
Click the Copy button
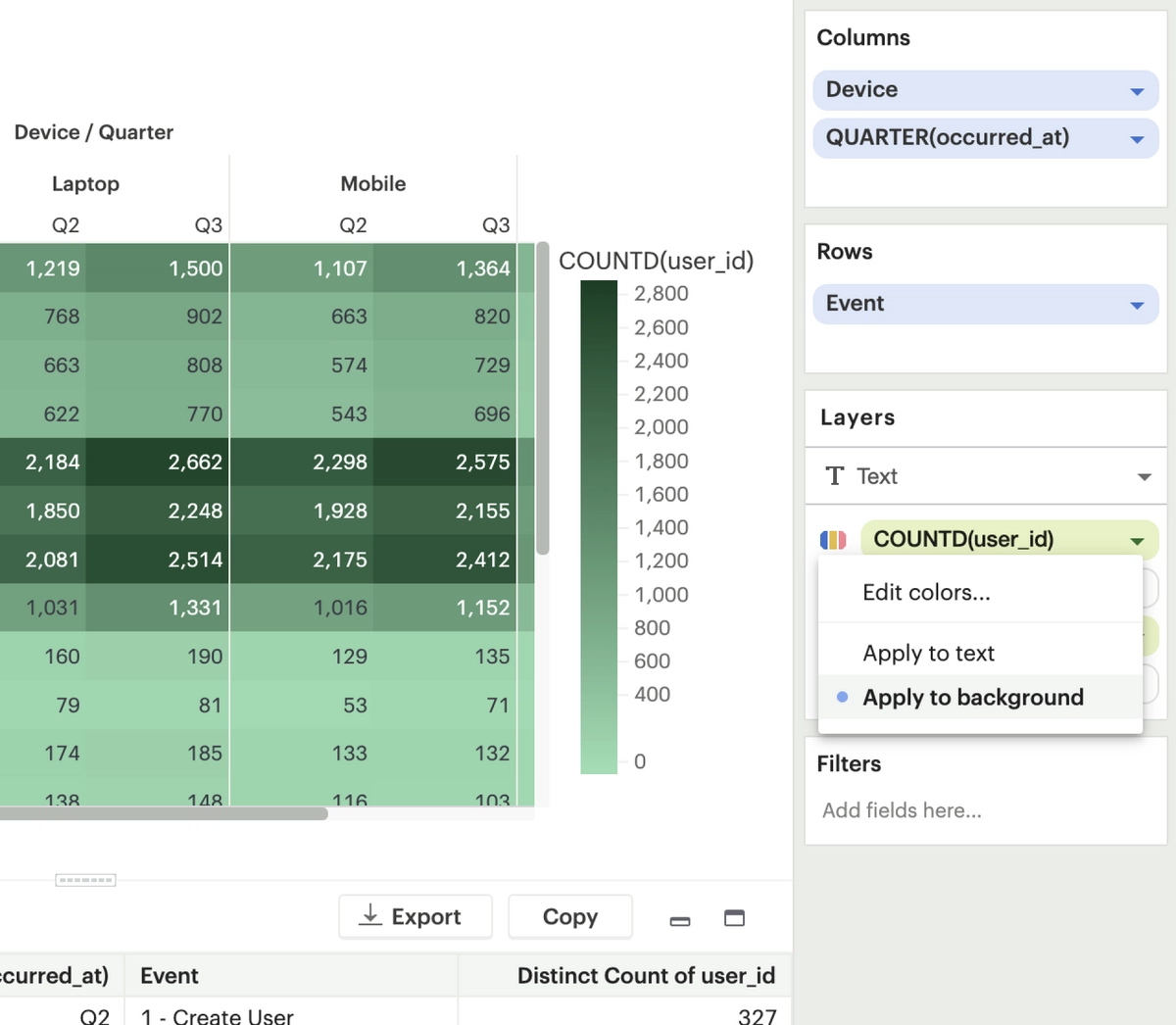point(569,916)
